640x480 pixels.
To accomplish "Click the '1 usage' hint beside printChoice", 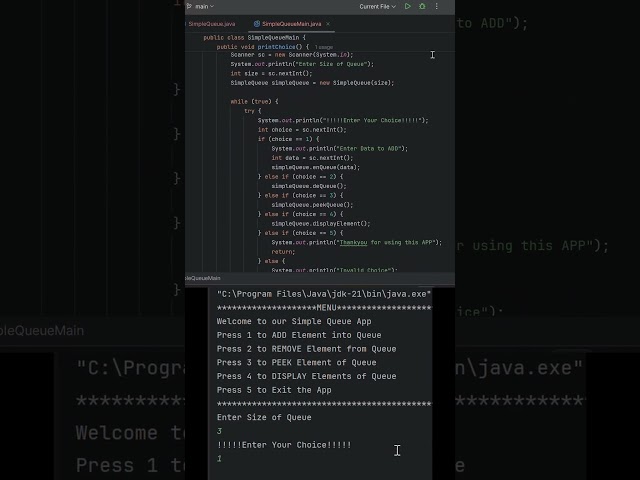I will pos(324,47).
